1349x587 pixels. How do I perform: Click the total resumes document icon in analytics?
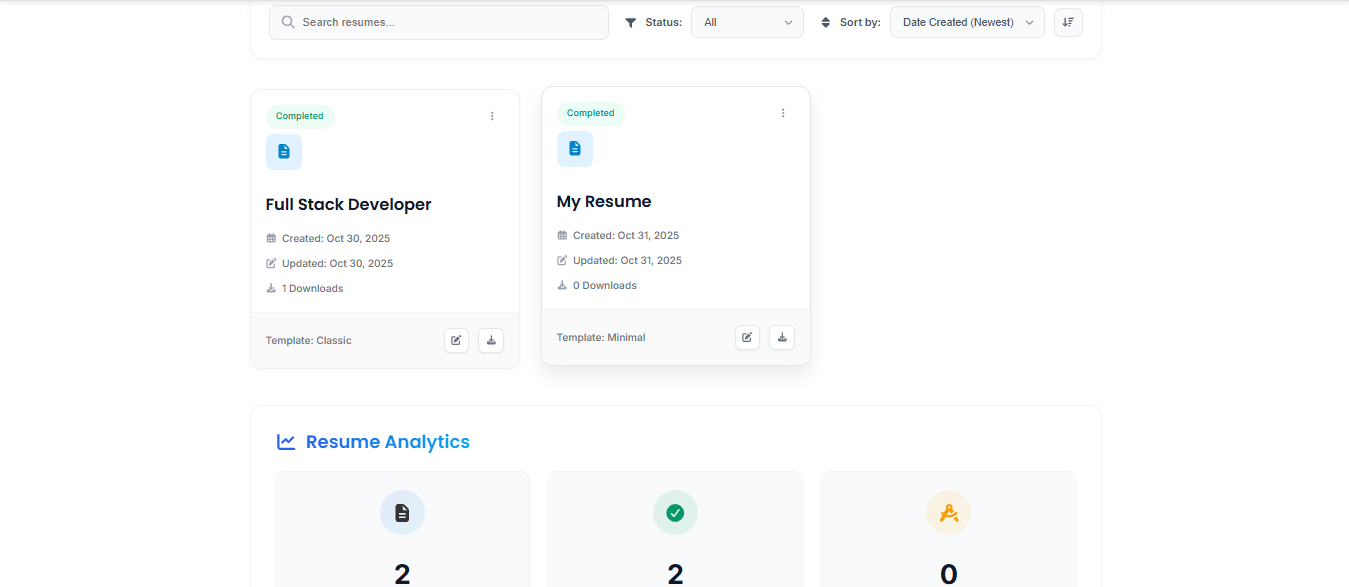[x=402, y=513]
